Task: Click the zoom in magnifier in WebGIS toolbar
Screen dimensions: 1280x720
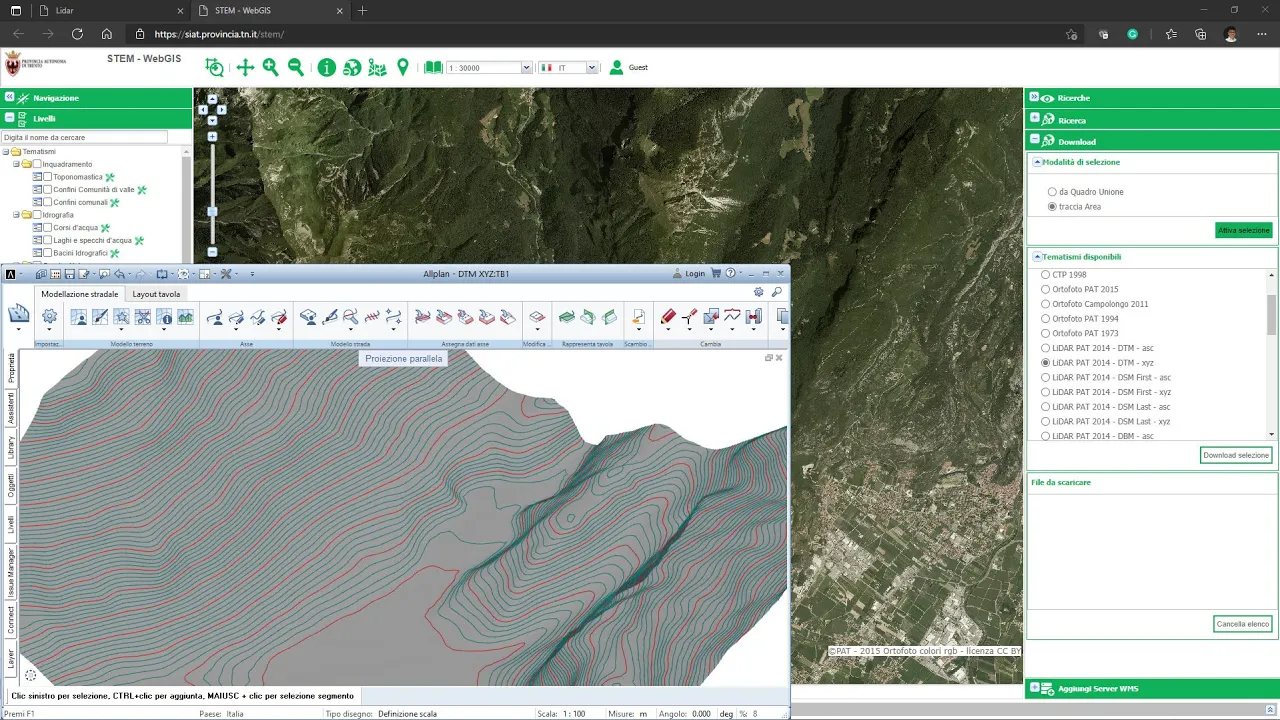Action: [270, 67]
